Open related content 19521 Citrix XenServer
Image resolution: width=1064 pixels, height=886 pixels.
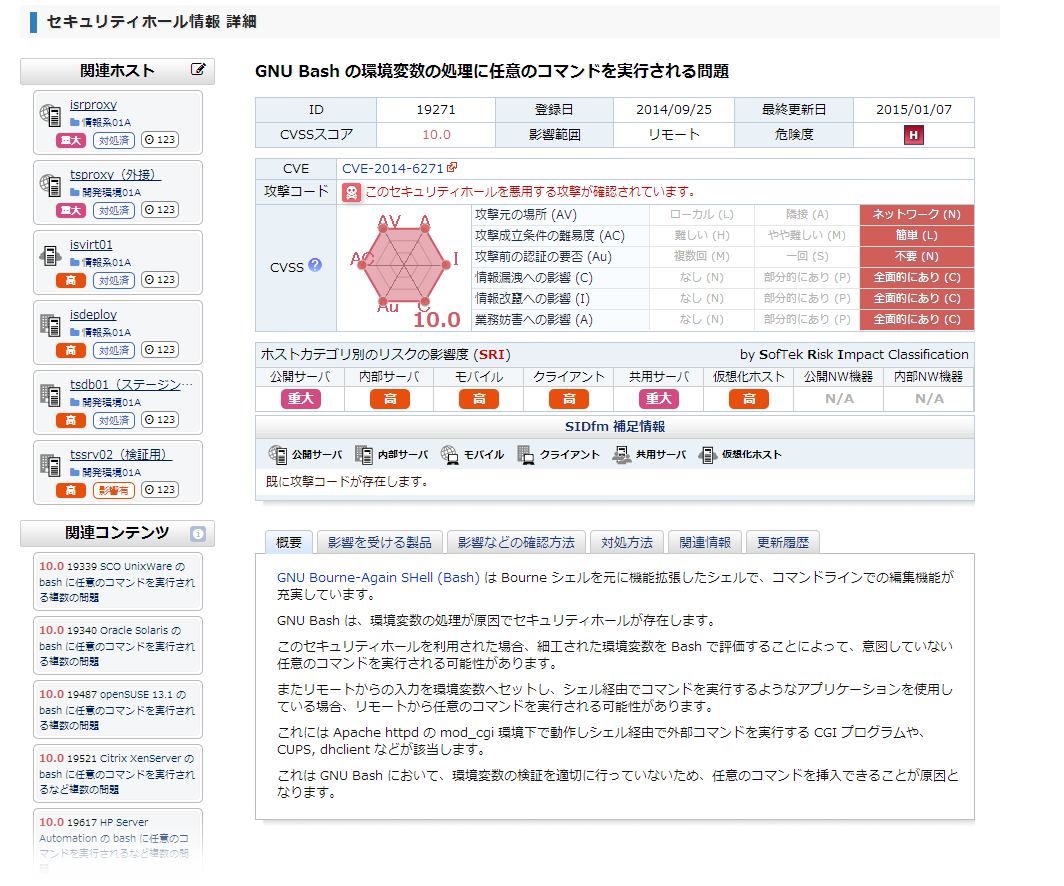pyautogui.click(x=117, y=773)
